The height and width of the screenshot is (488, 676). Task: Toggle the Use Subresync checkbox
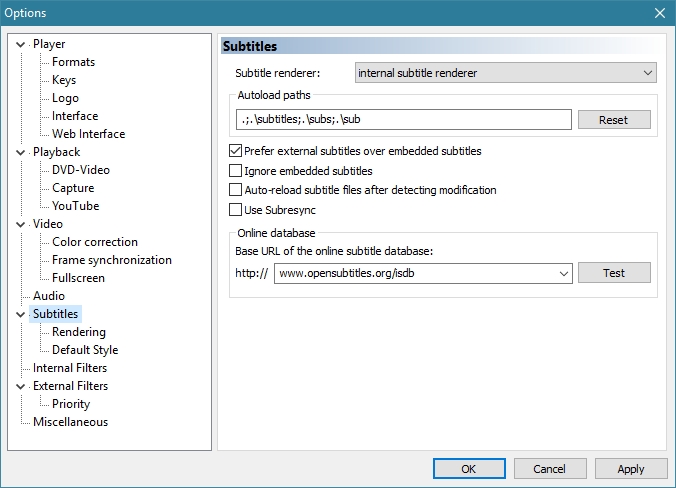coord(236,210)
